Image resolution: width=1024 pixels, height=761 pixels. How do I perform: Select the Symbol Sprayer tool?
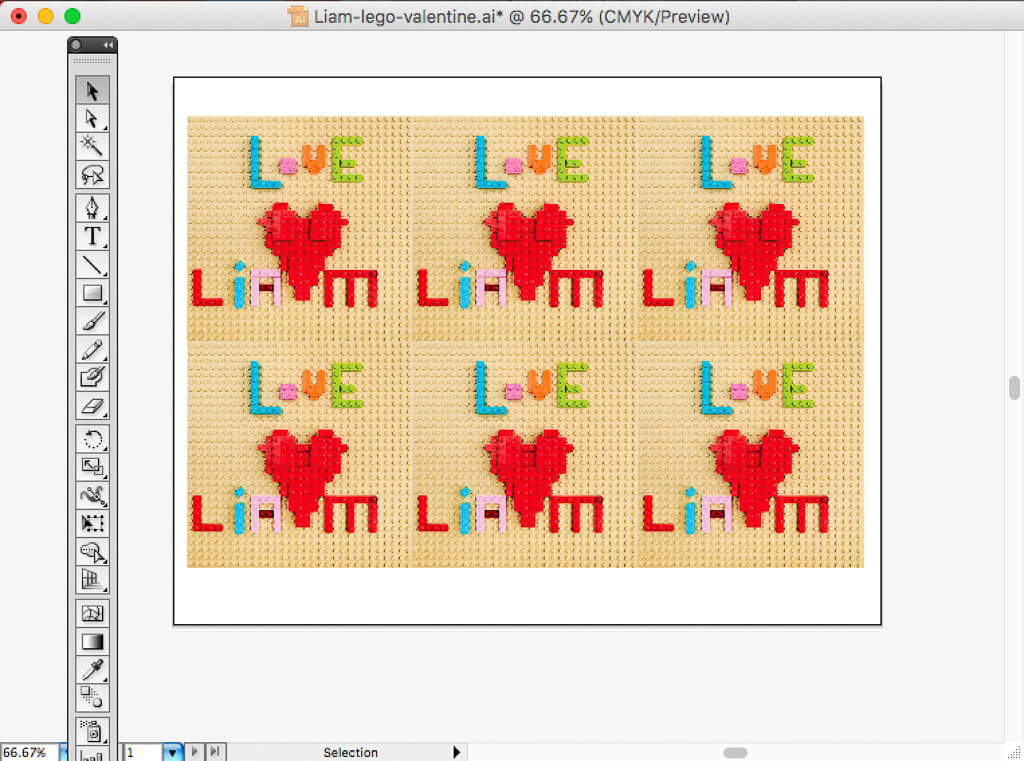tap(92, 731)
